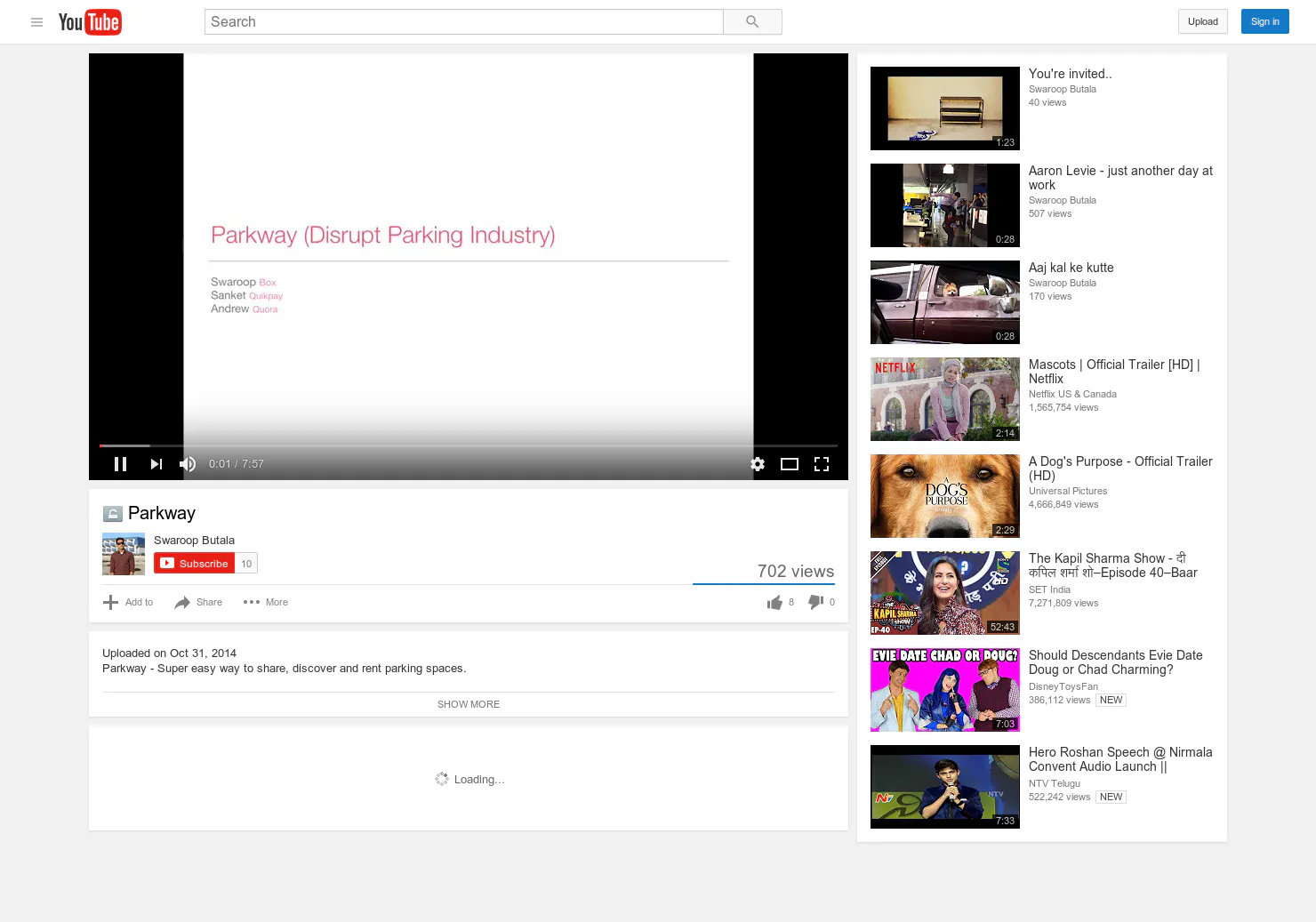
Task: Click the search magnifier button
Action: (x=752, y=22)
